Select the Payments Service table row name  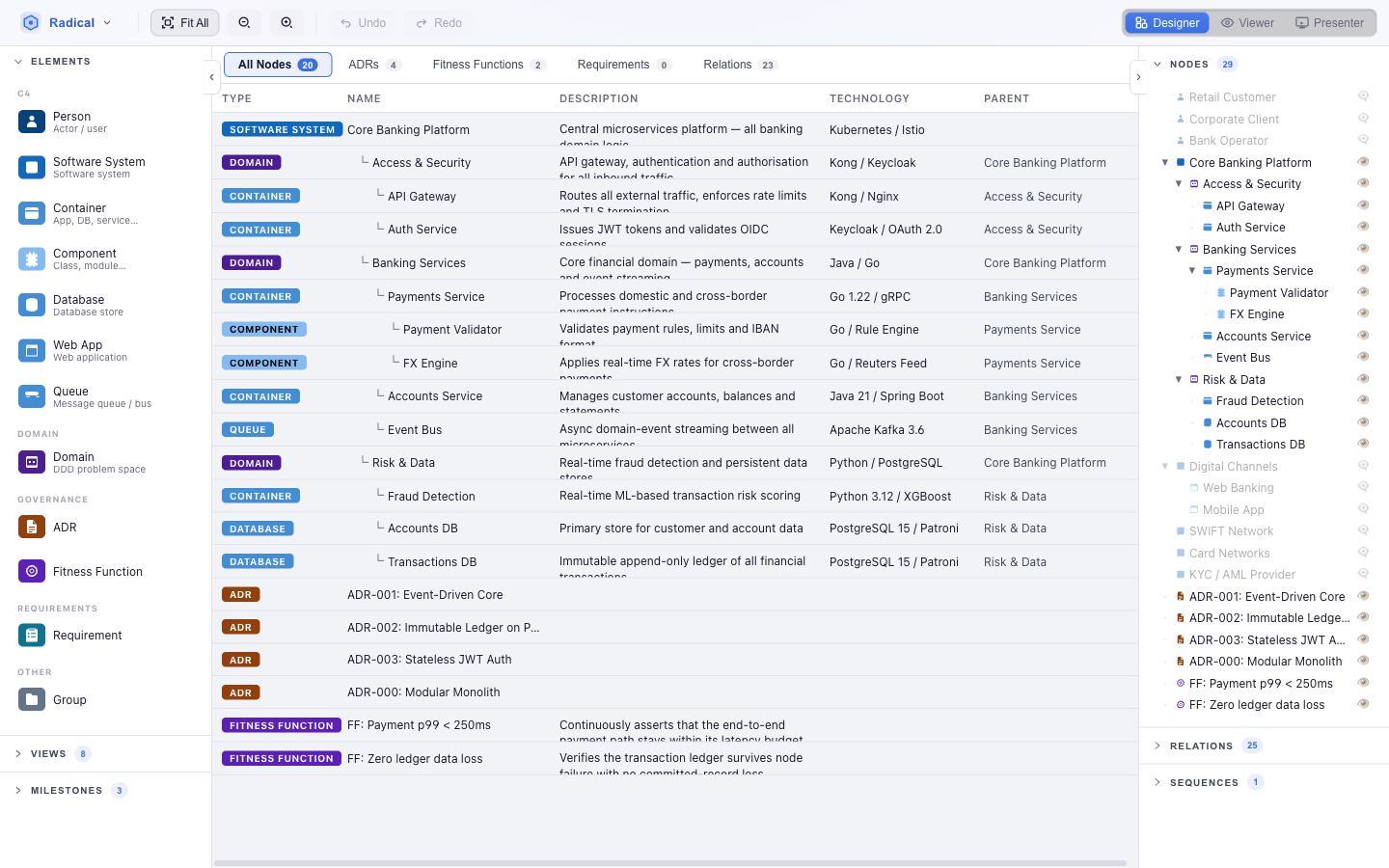(436, 297)
